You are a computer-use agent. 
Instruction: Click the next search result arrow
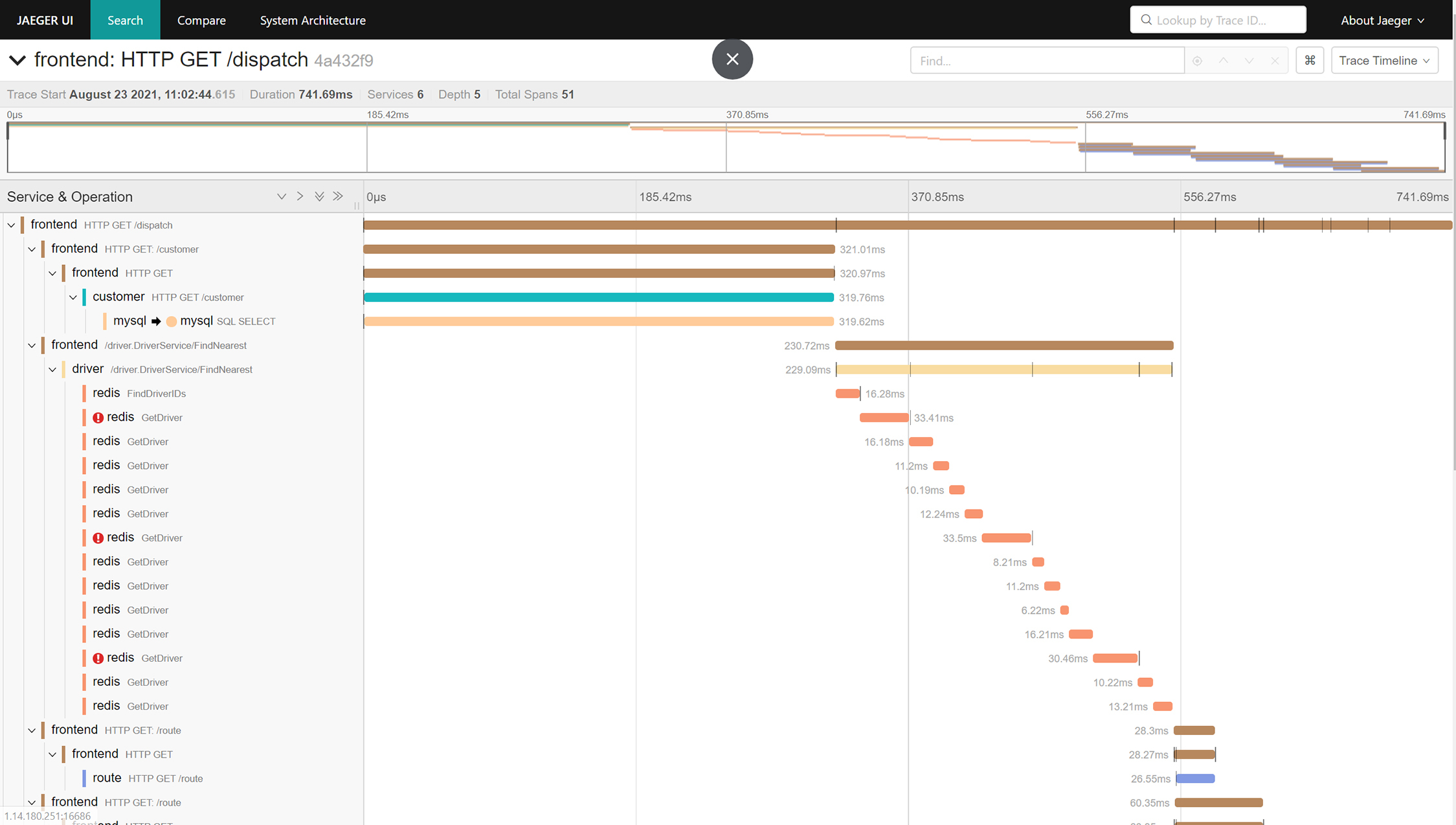click(1249, 61)
